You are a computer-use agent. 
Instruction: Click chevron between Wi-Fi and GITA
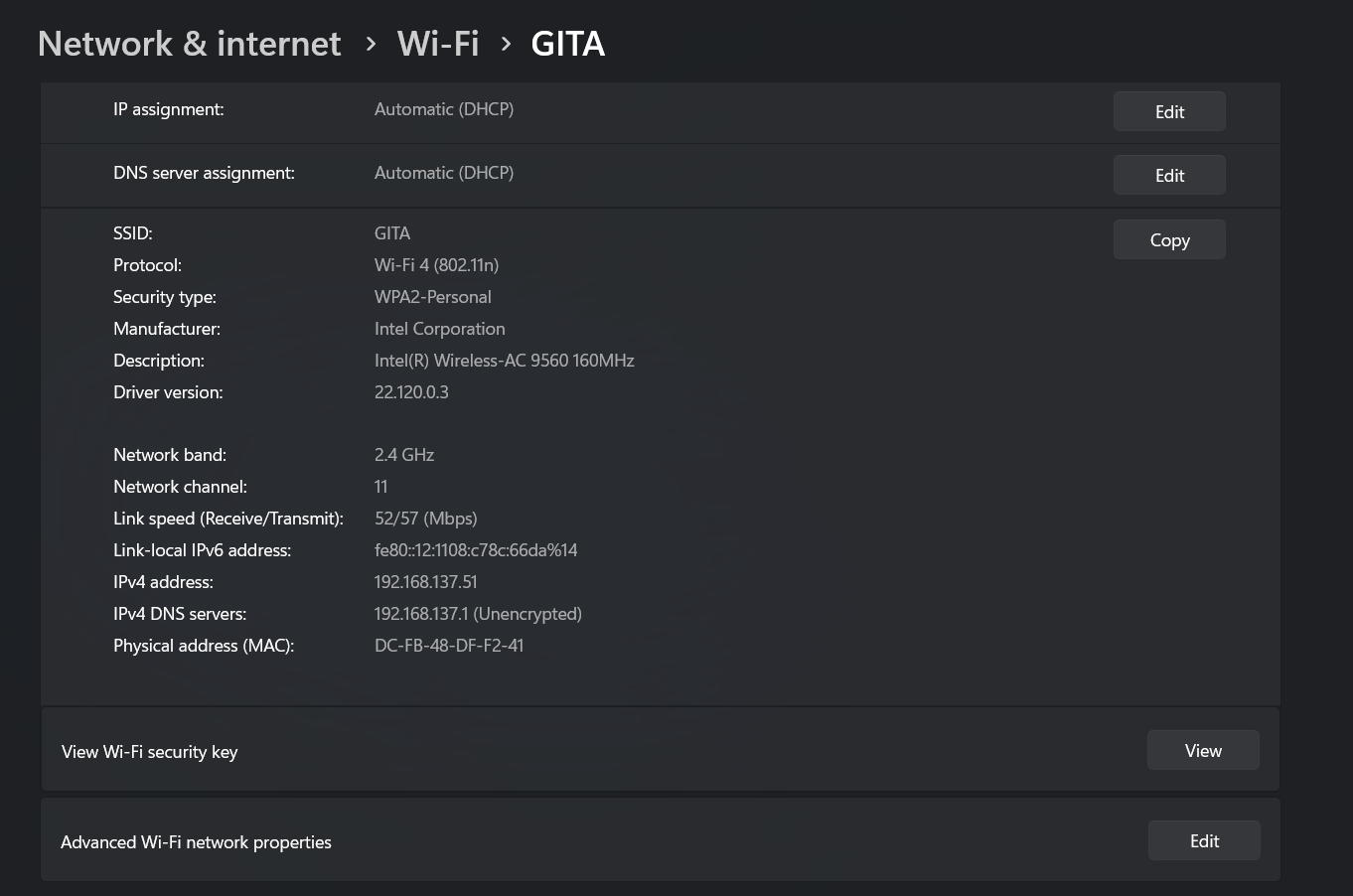pos(506,44)
